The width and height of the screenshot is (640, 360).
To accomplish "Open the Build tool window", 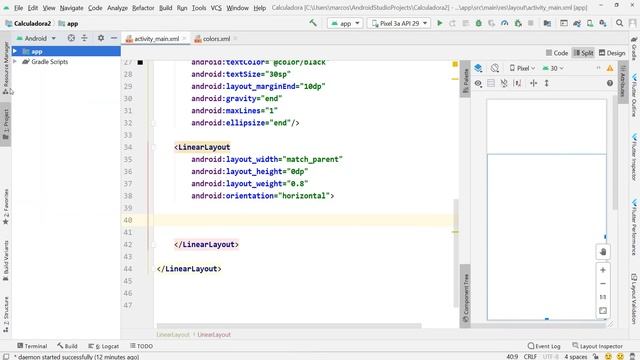I will [67, 346].
